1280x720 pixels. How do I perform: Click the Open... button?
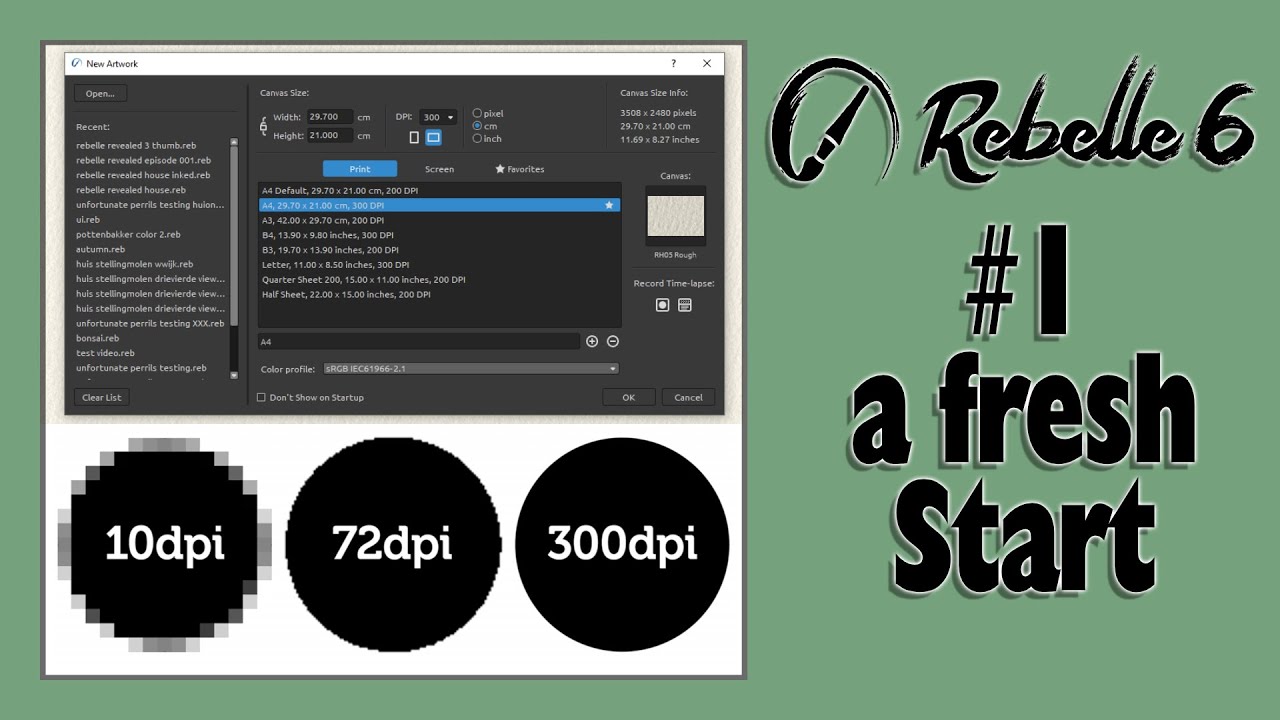100,94
